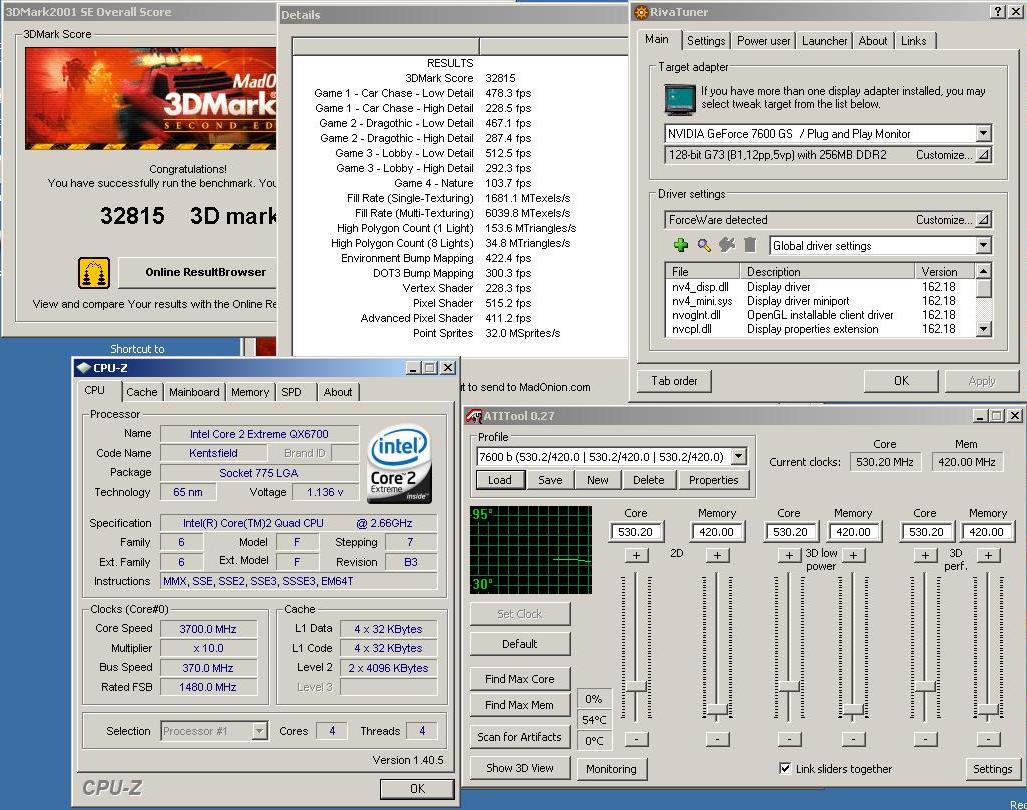1027x810 pixels.
Task: Click the Version column header in RivaTuner
Action: click(x=945, y=271)
